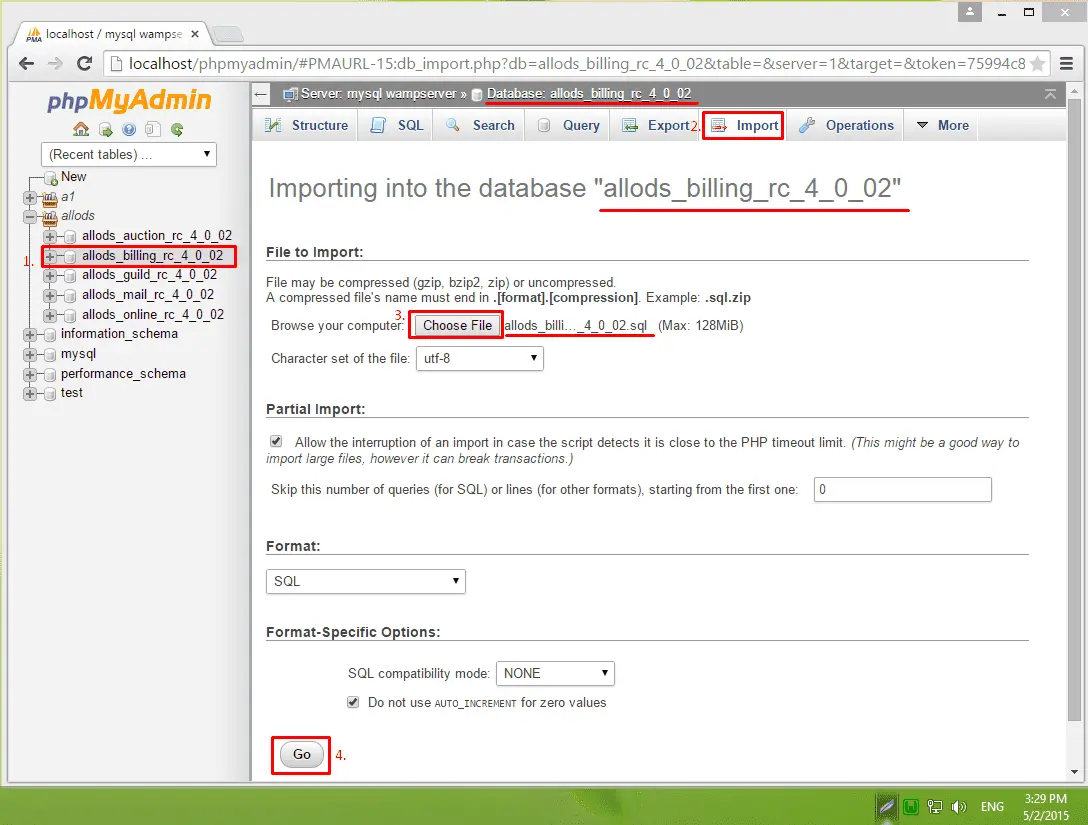The width and height of the screenshot is (1088, 825).
Task: Open the query window pages icon
Action: coord(153,129)
